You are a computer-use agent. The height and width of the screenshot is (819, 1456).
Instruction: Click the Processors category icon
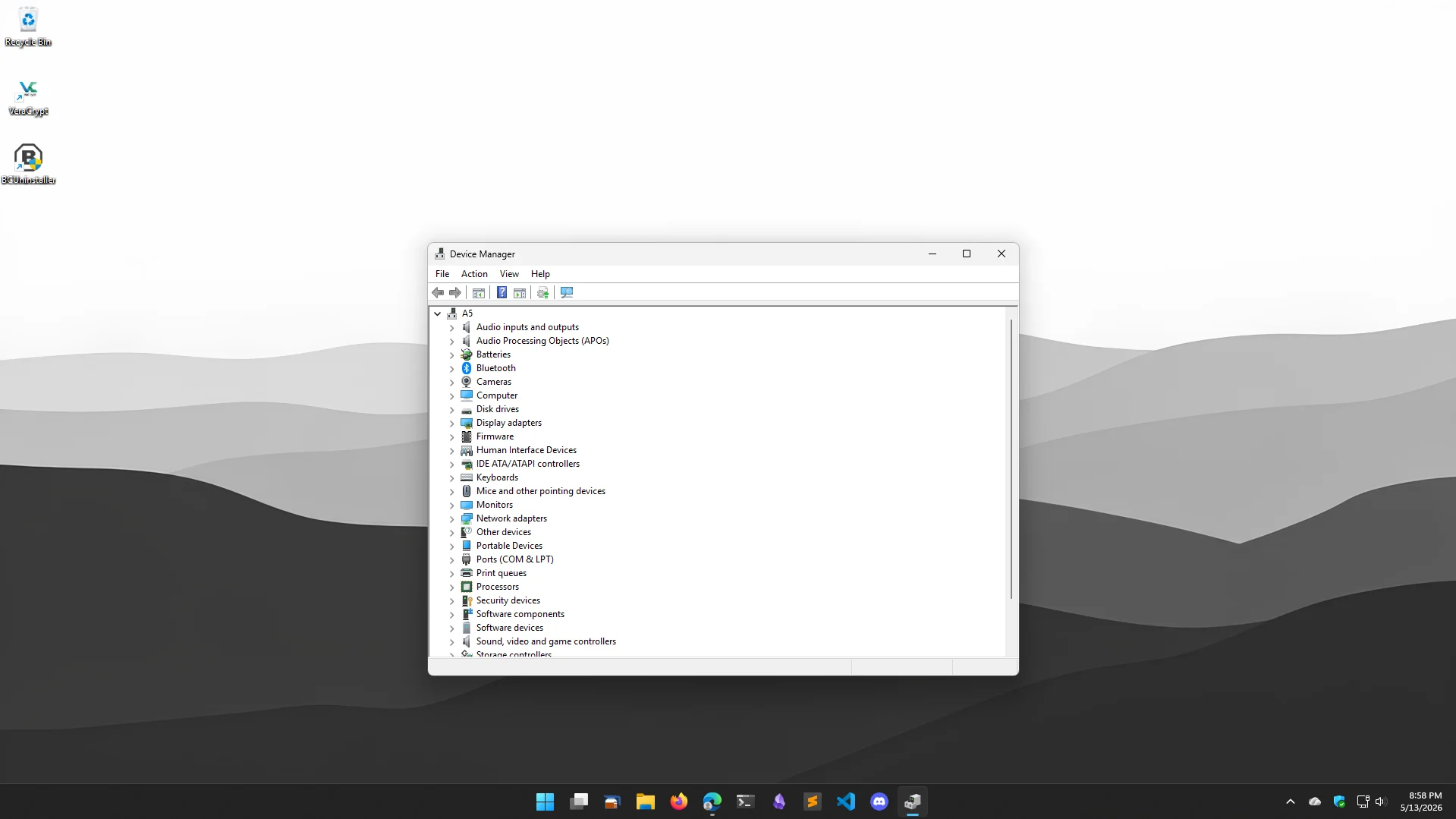click(x=467, y=587)
